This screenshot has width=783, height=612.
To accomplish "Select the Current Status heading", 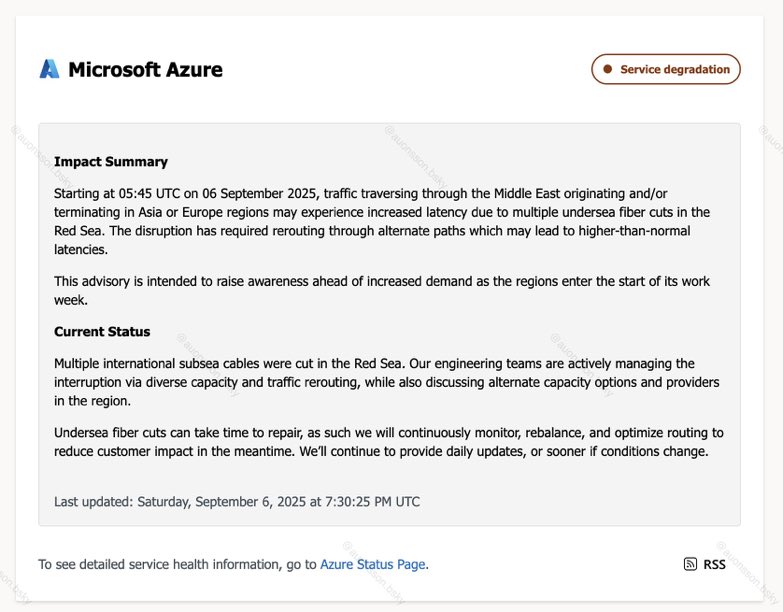I will [102, 332].
